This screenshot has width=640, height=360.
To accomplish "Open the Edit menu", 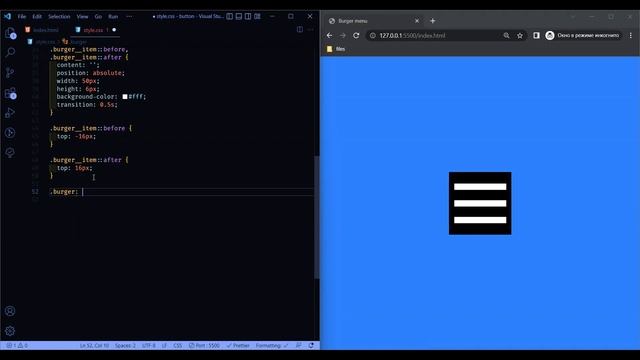I will pos(37,17).
